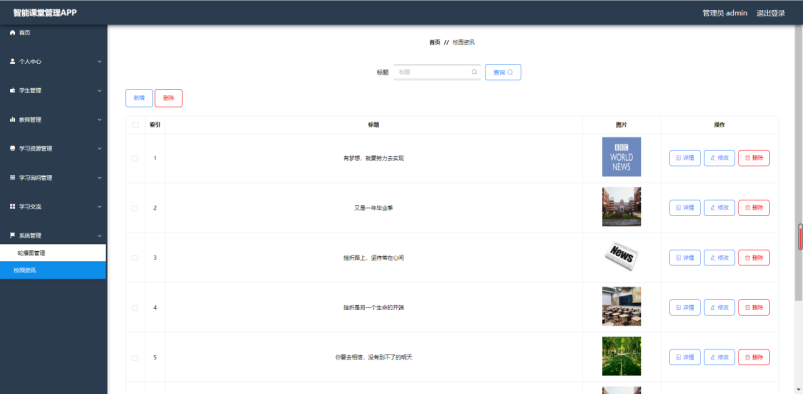Open 详情 for row 5
Image resolution: width=803 pixels, height=394 pixels.
pyautogui.click(x=685, y=357)
